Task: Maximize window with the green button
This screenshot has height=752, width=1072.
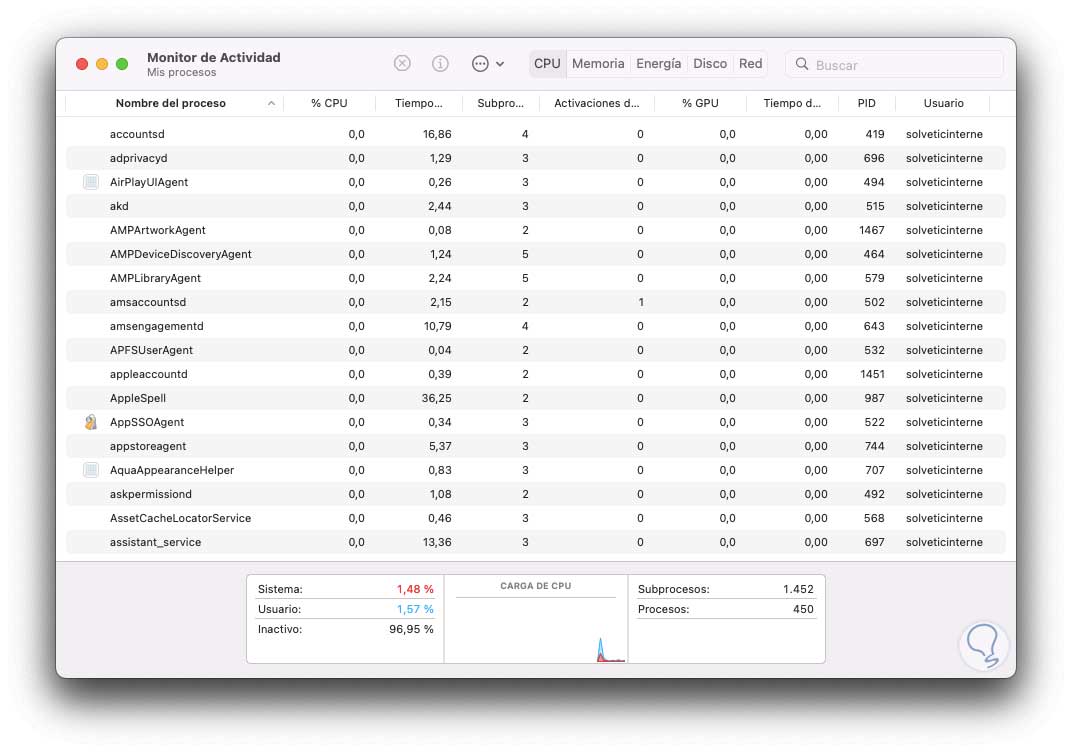Action: (122, 64)
